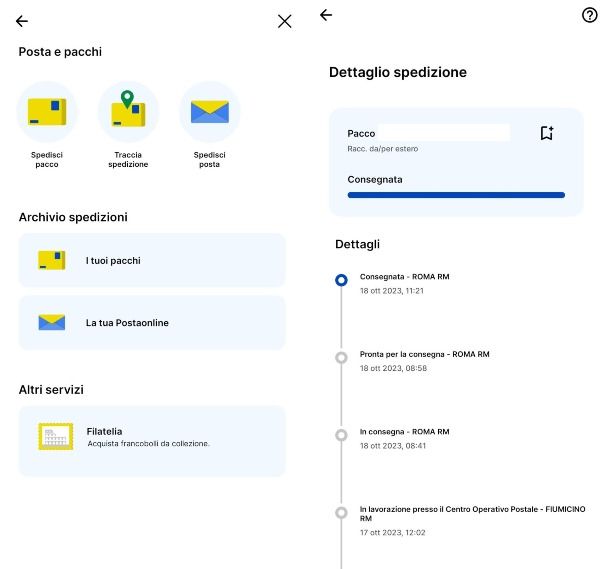
Task: Select the Dettaglio spedizione title
Action: click(x=398, y=72)
